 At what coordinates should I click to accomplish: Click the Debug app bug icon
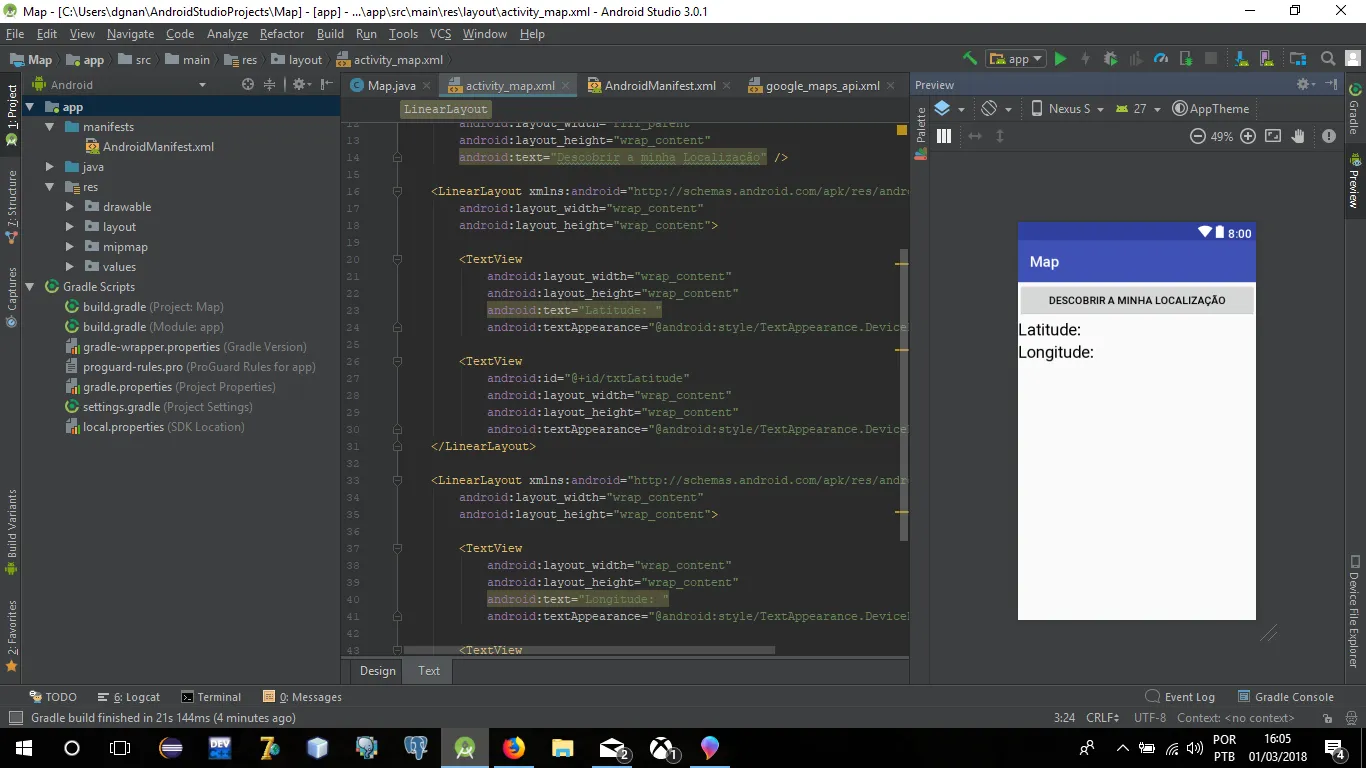1110,59
